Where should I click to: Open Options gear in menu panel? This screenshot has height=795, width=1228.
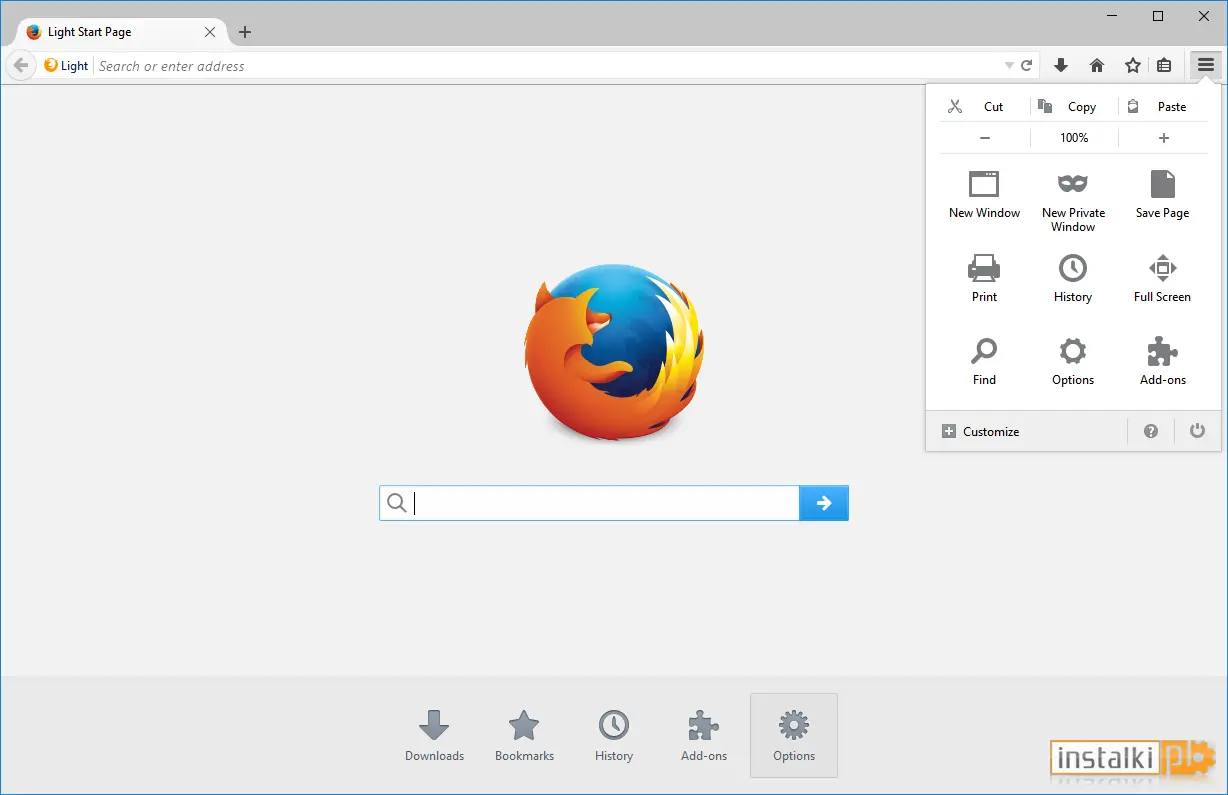click(1073, 361)
